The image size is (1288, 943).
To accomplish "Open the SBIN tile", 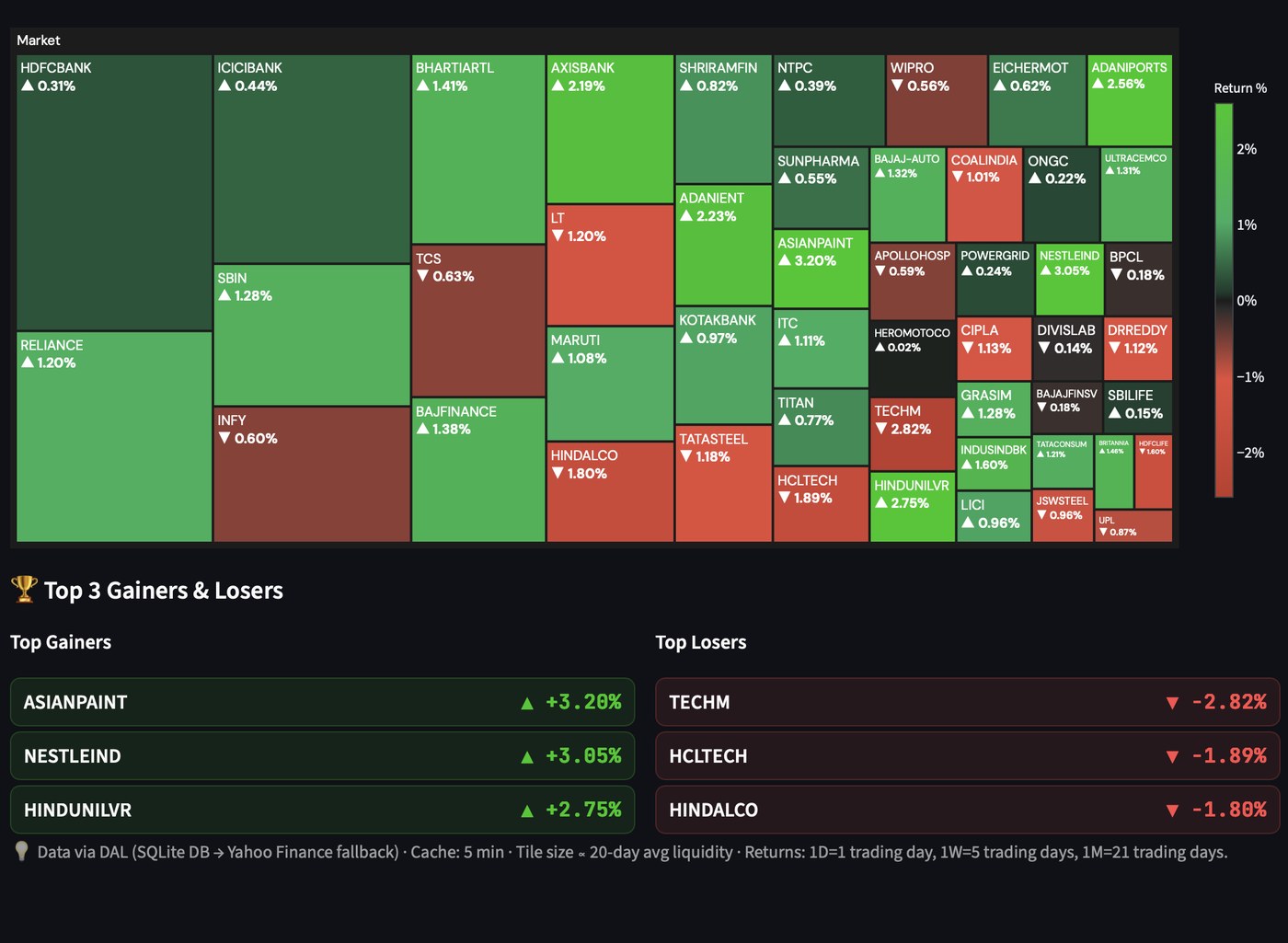I will pos(312,336).
